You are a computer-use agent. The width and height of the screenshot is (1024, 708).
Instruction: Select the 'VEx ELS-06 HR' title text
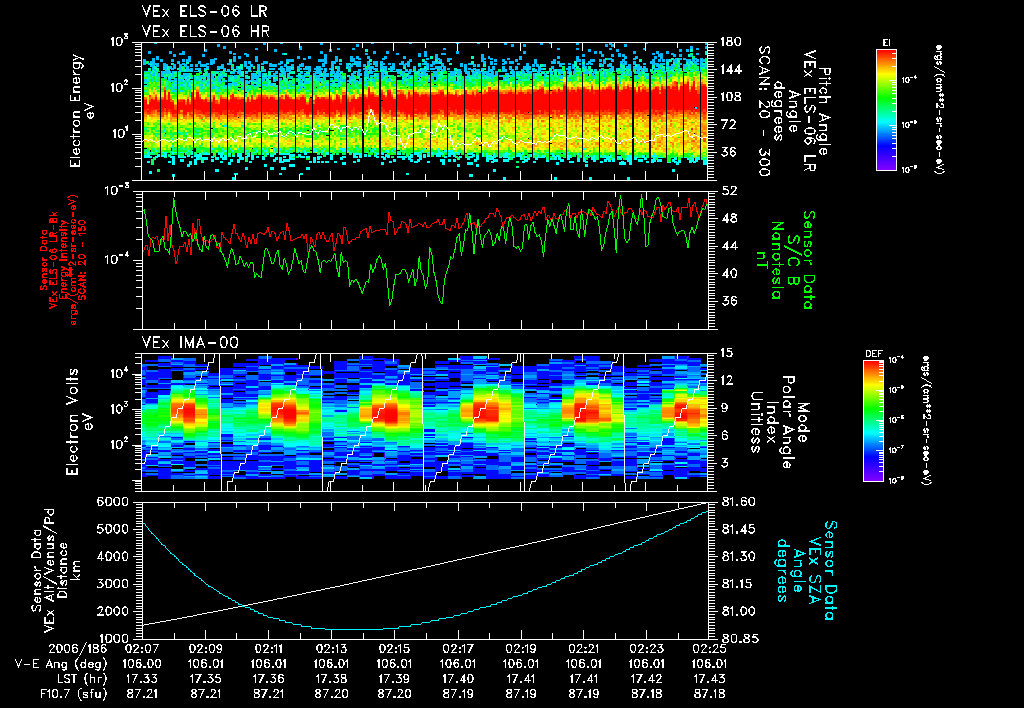[205, 31]
